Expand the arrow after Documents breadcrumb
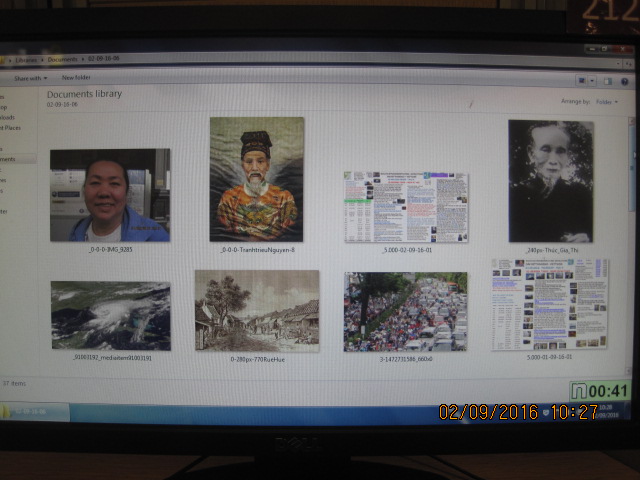The width and height of the screenshot is (640, 480). click(x=83, y=59)
